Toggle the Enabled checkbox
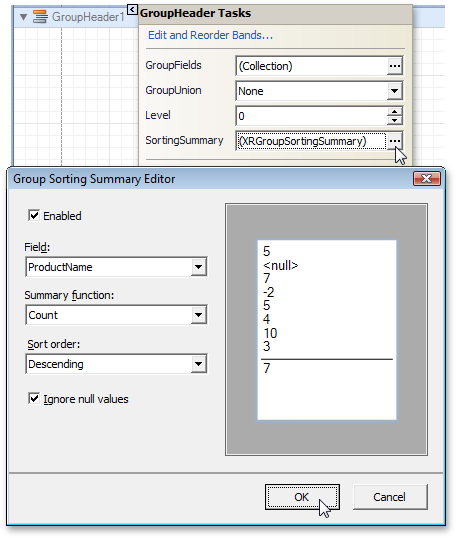Screen dimensions: 456x538 coord(34,215)
